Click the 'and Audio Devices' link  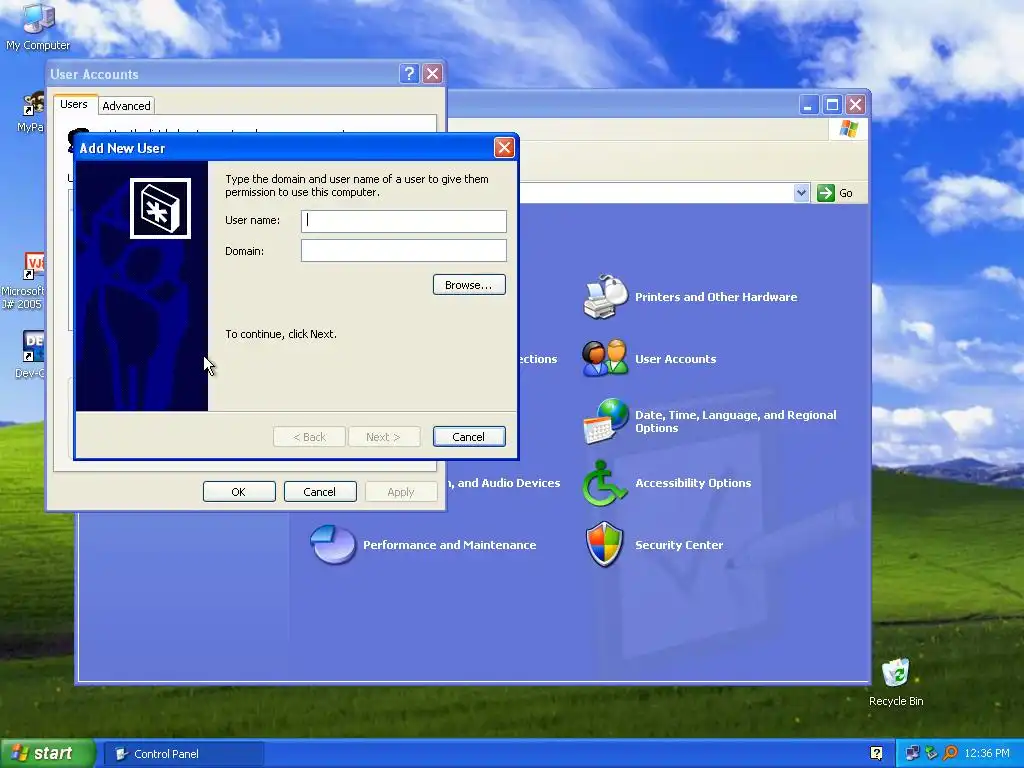coord(507,483)
